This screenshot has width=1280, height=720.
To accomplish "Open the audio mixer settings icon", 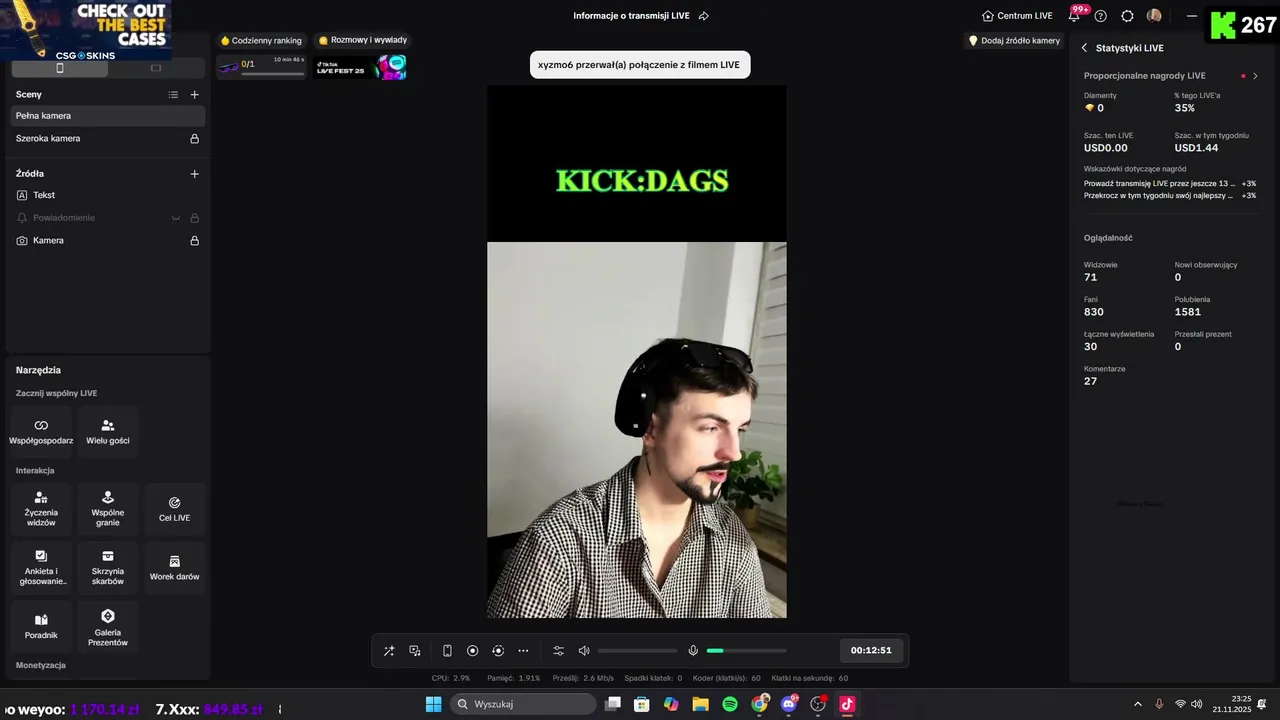I will (x=558, y=651).
